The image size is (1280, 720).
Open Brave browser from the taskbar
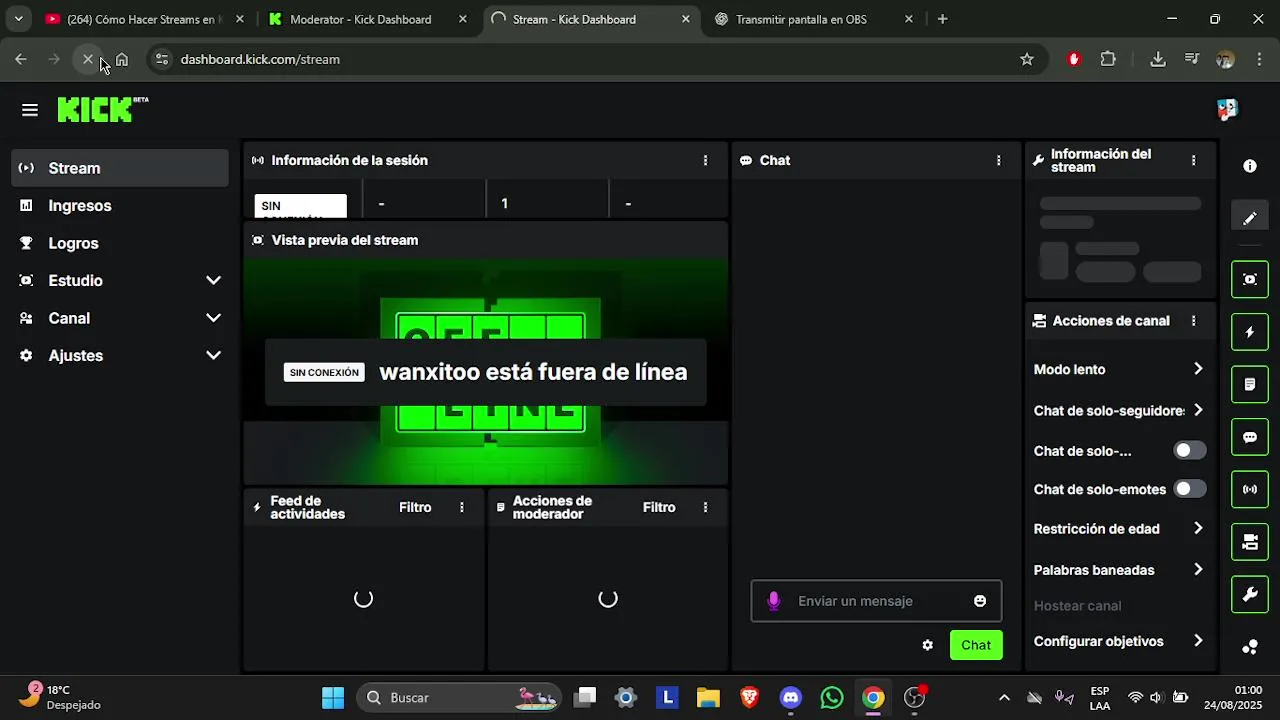click(x=750, y=697)
